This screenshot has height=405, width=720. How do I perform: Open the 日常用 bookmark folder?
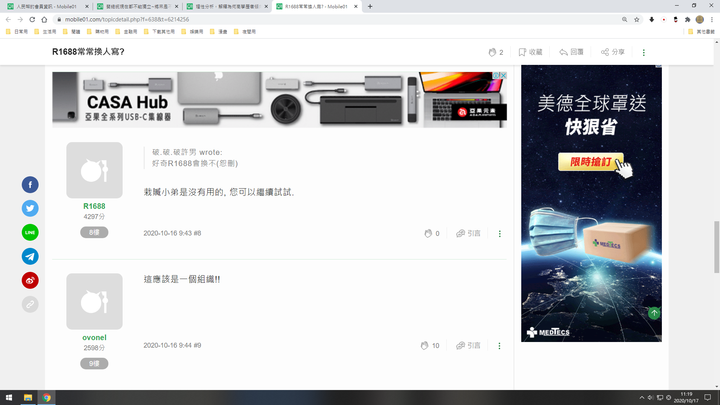(x=17, y=32)
